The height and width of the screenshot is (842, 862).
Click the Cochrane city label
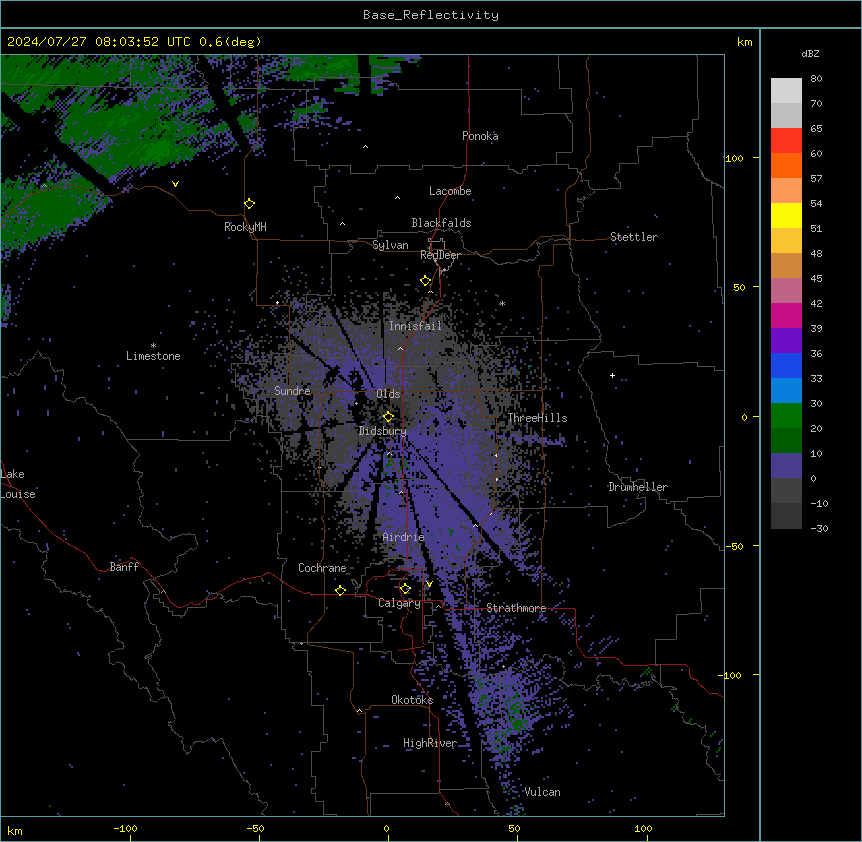point(322,568)
